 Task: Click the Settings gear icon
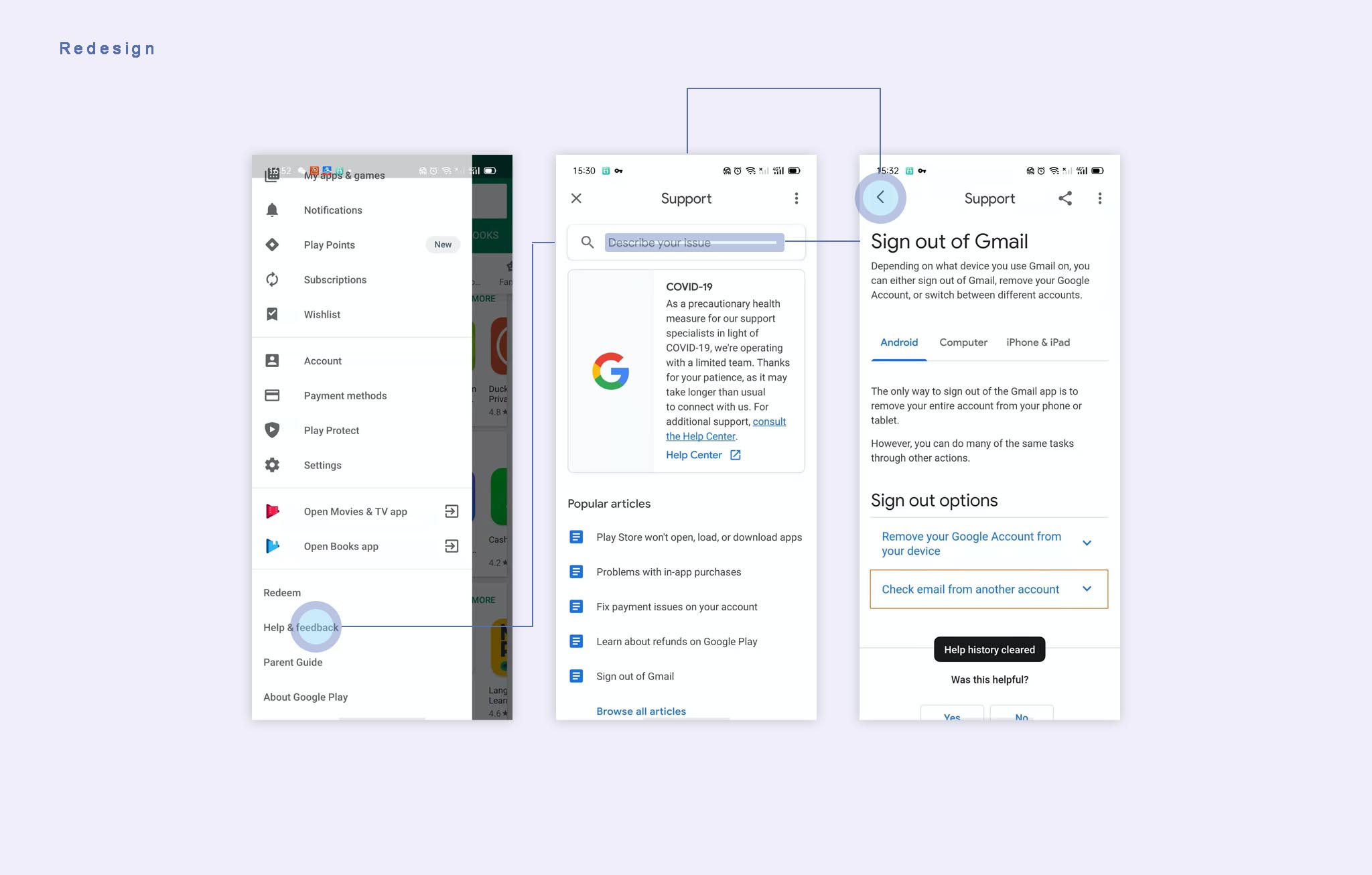[x=273, y=465]
